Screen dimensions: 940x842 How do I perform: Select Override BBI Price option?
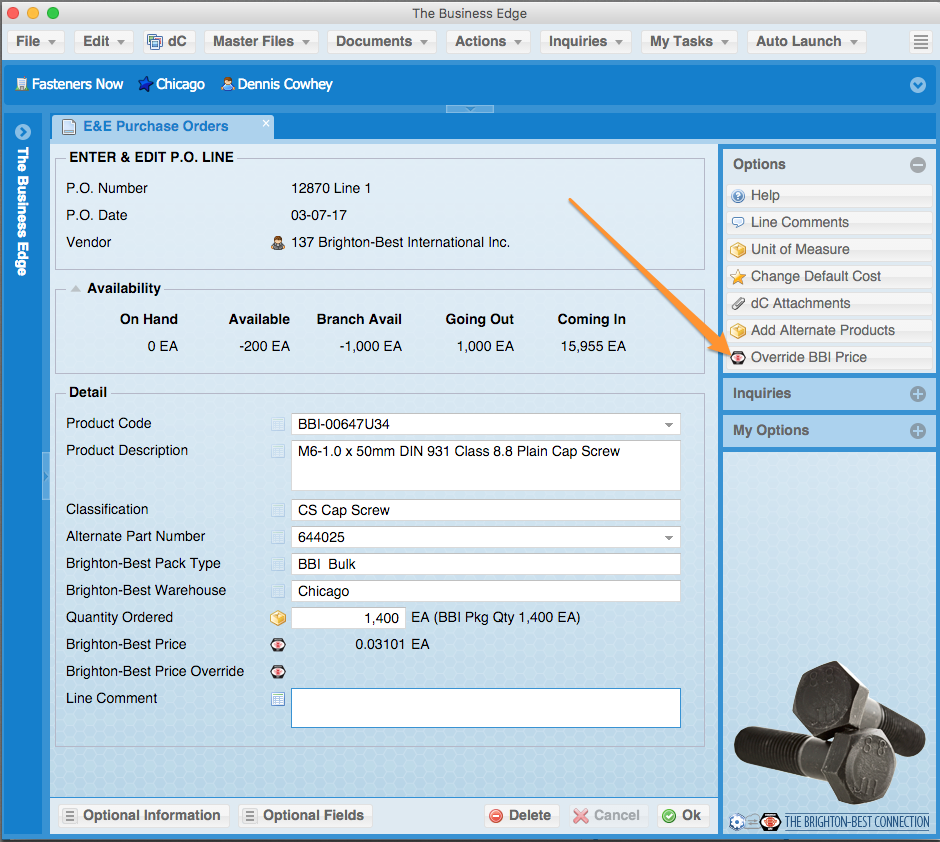point(829,357)
